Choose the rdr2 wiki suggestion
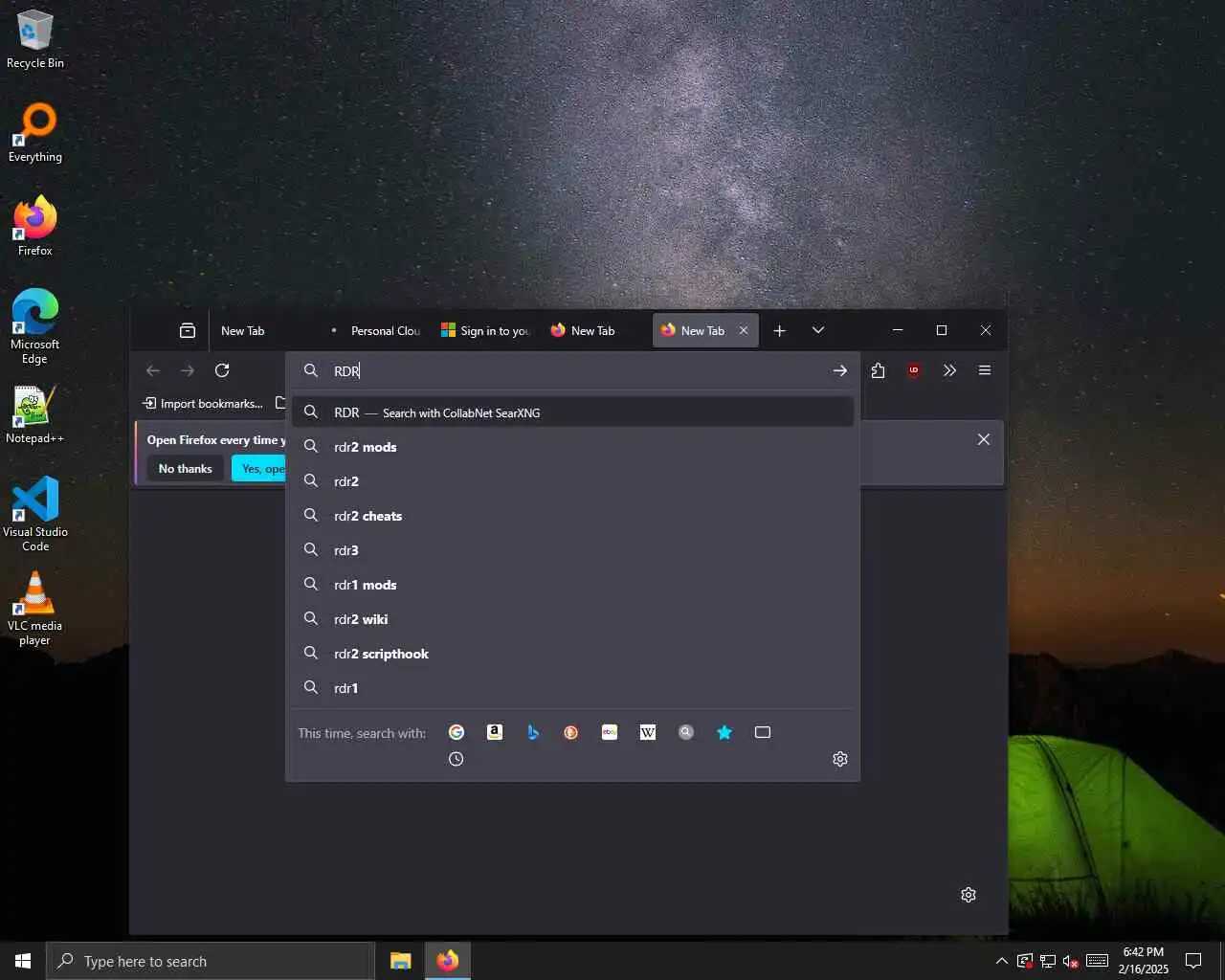This screenshot has height=980, width=1225. [x=573, y=619]
